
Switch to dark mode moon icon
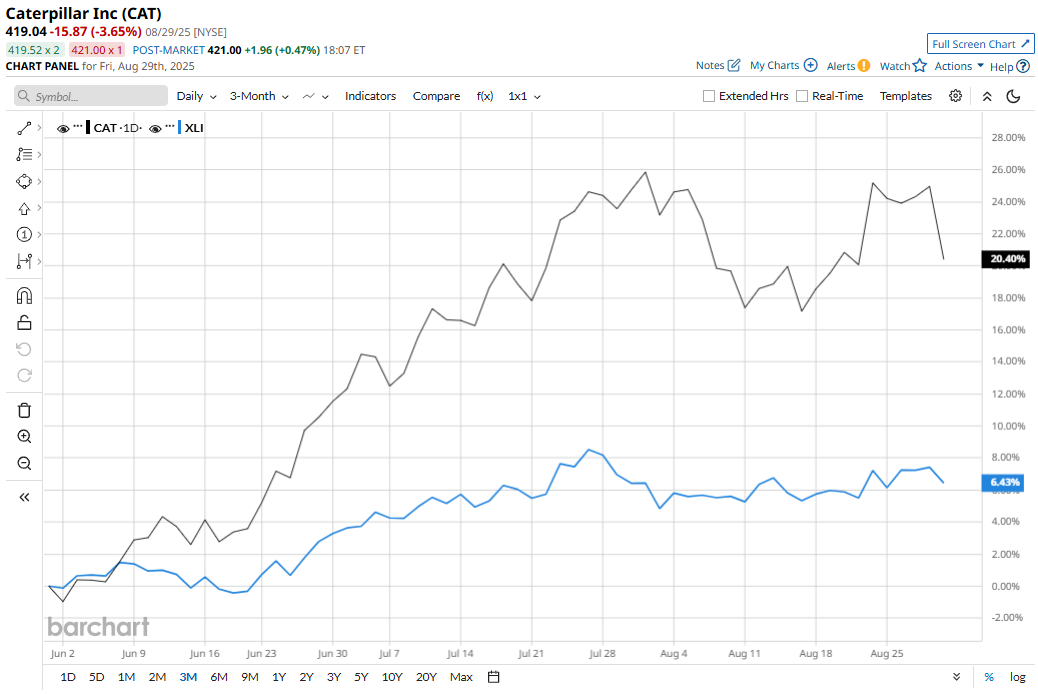coord(1013,97)
